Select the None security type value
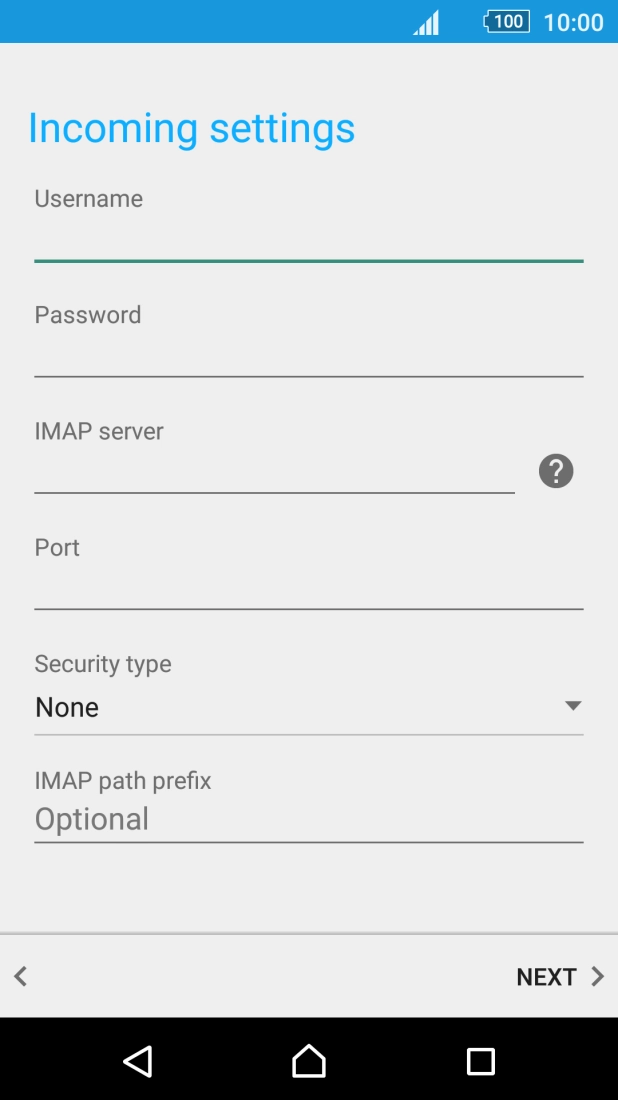This screenshot has width=618, height=1100. 68,708
